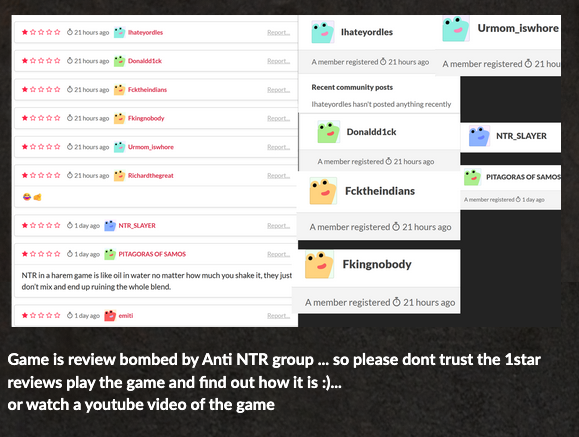Click clock icon on Fcktheindians review
Image resolution: width=579 pixels, height=437 pixels.
[x=69, y=89]
